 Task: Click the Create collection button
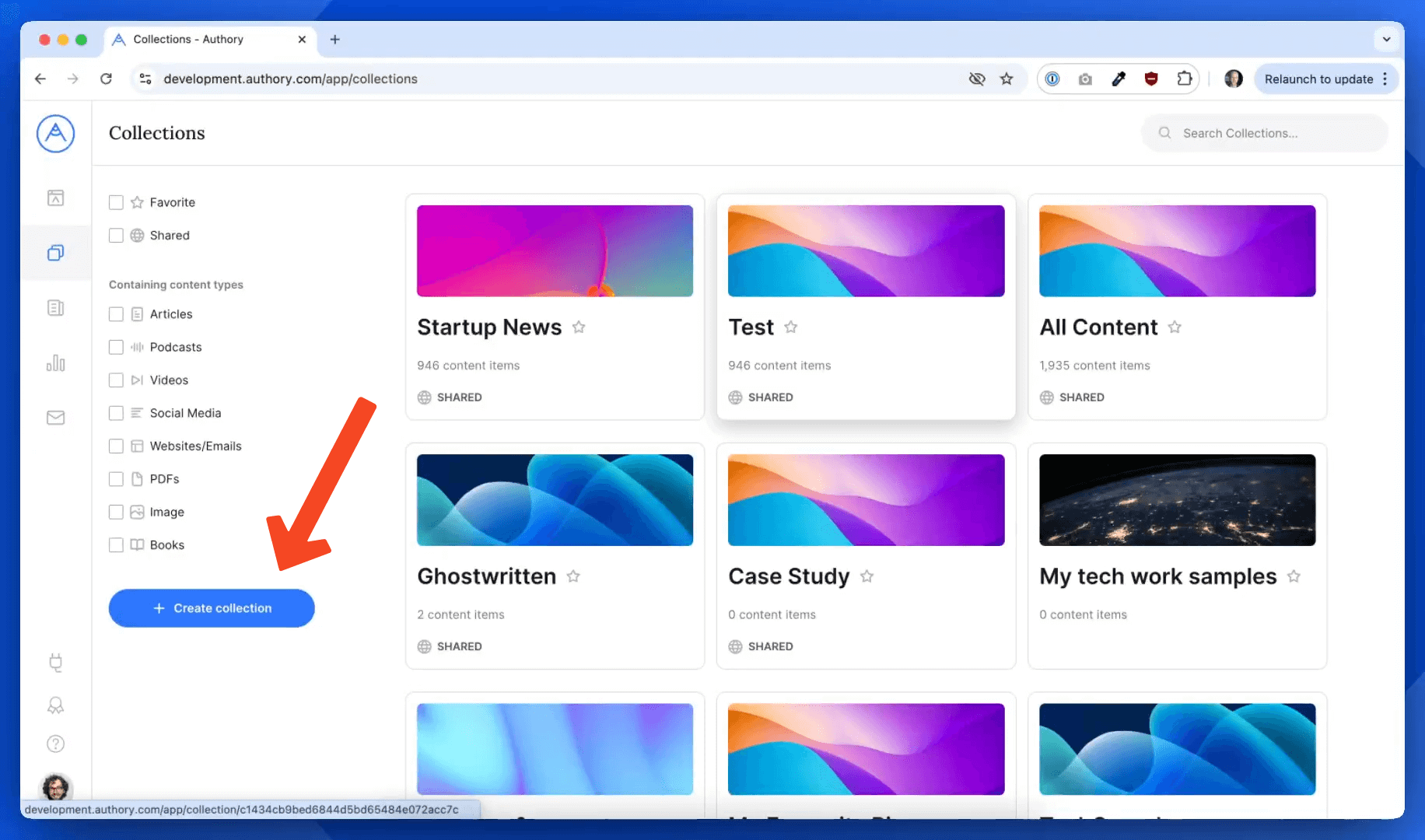[212, 608]
